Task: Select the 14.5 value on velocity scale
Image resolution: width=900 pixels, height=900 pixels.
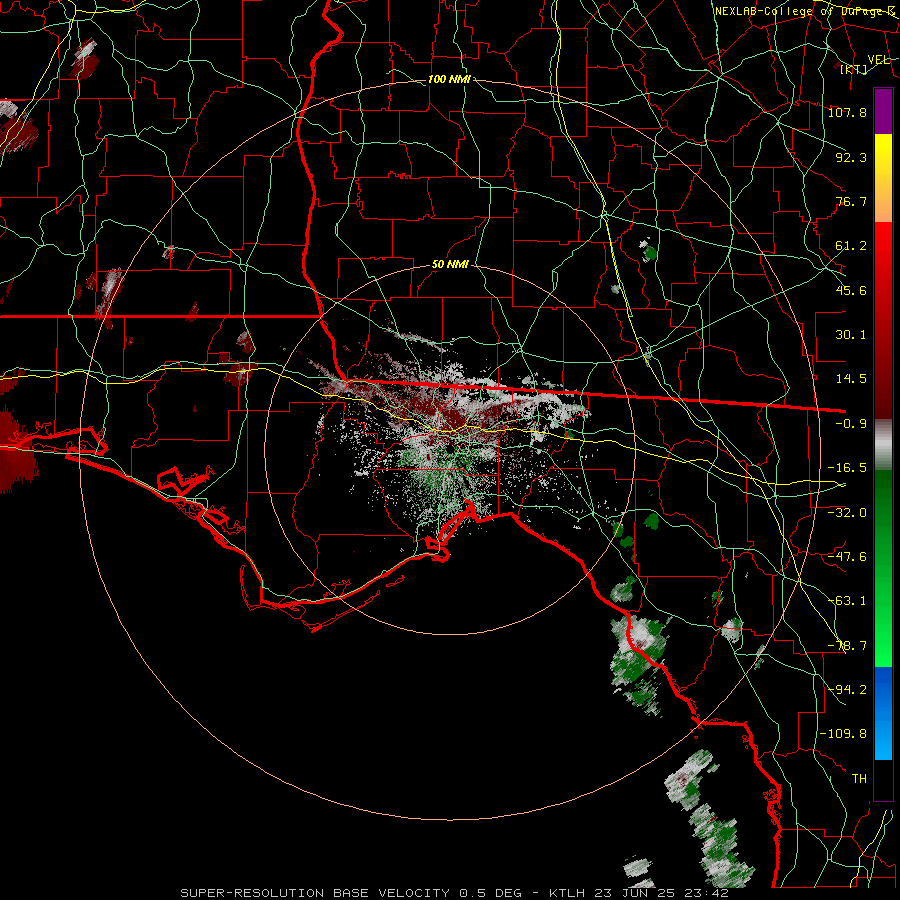Action: (x=851, y=379)
